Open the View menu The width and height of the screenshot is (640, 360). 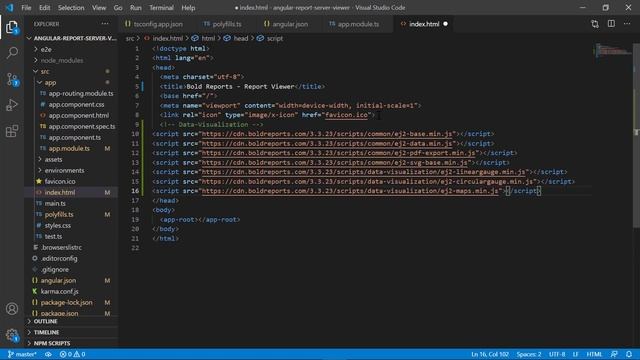pos(99,8)
